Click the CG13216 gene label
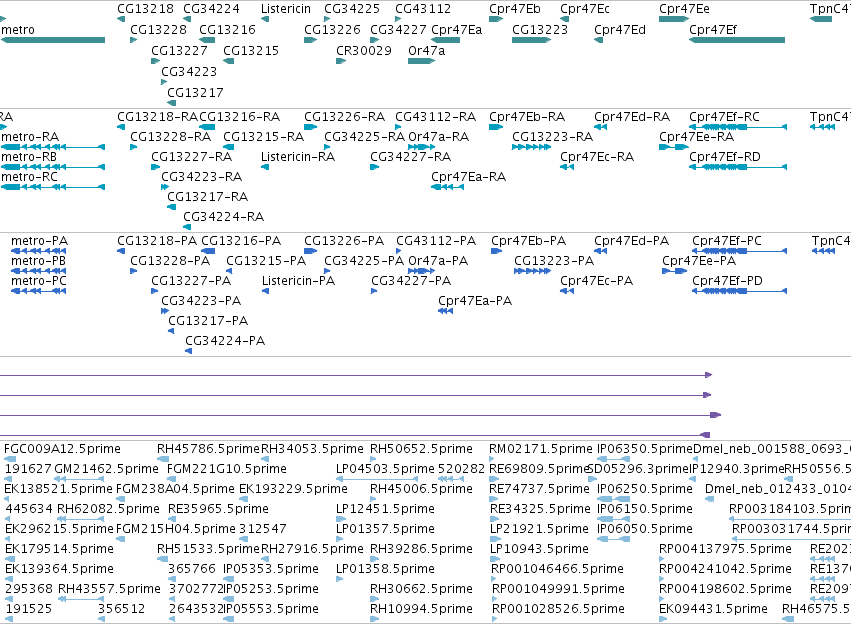The height and width of the screenshot is (624, 851). (227, 29)
